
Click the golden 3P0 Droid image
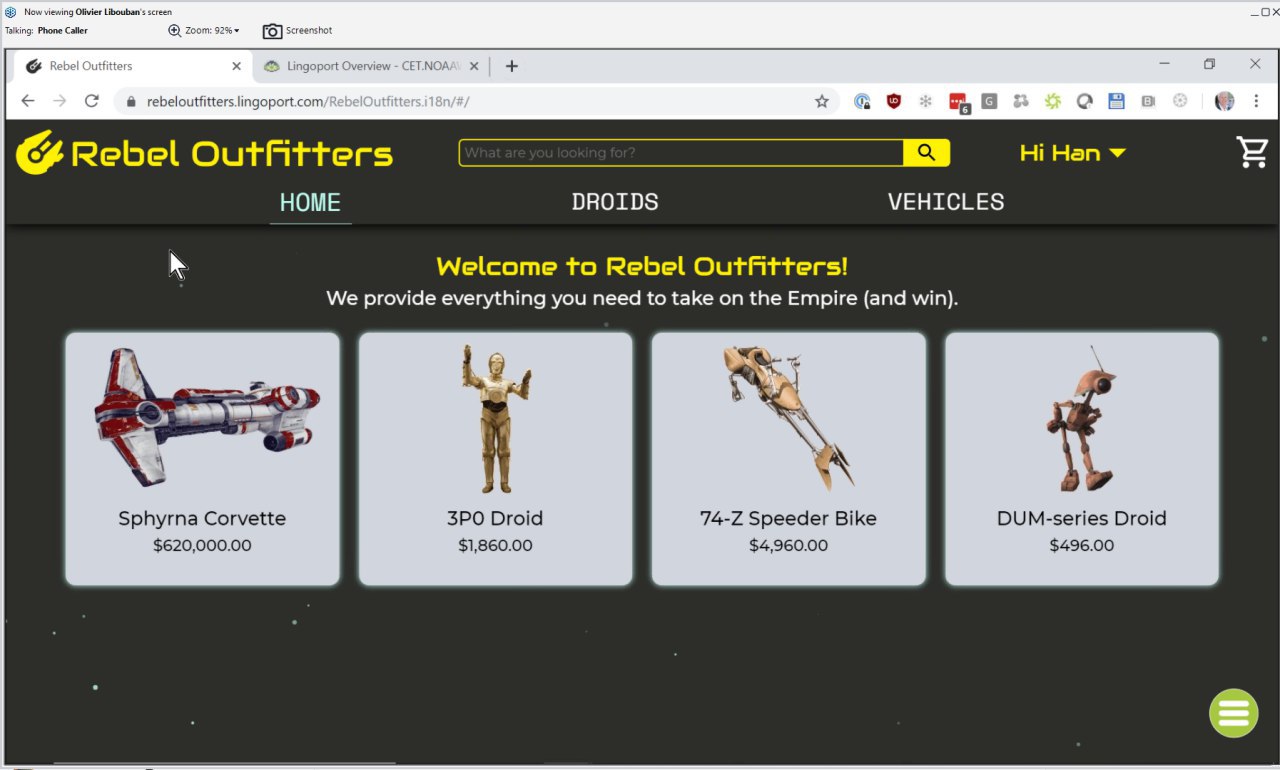pos(495,419)
